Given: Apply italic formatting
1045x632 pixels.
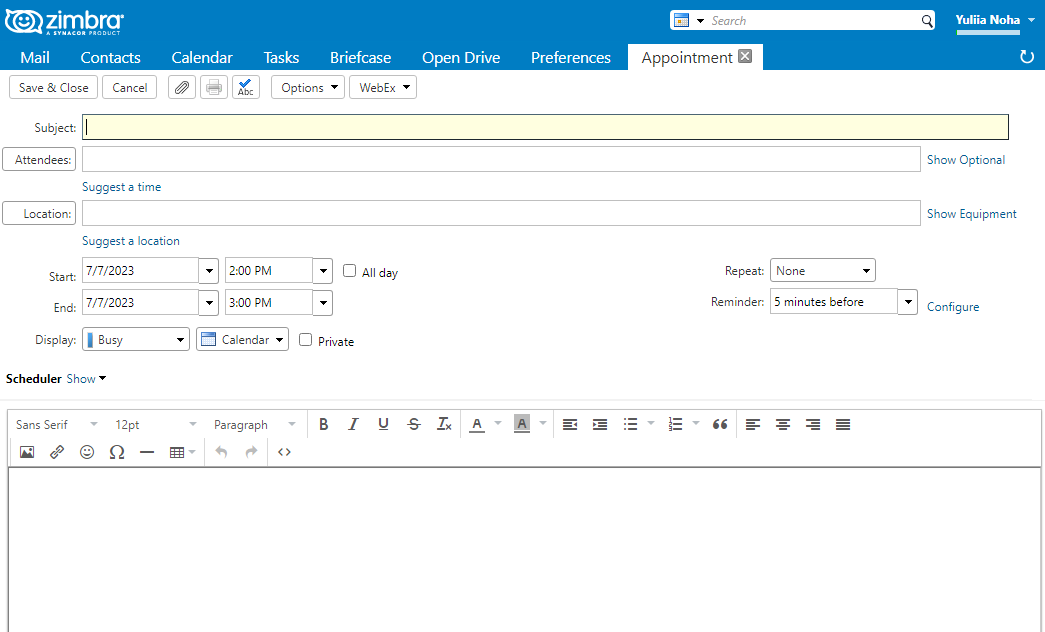Looking at the screenshot, I should coord(353,425).
